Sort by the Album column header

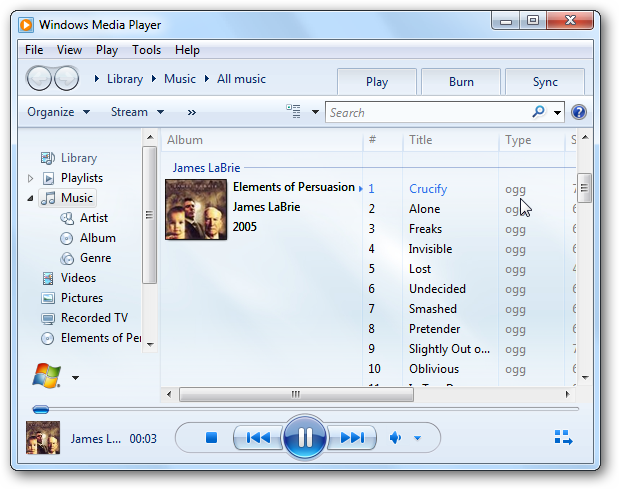click(262, 140)
